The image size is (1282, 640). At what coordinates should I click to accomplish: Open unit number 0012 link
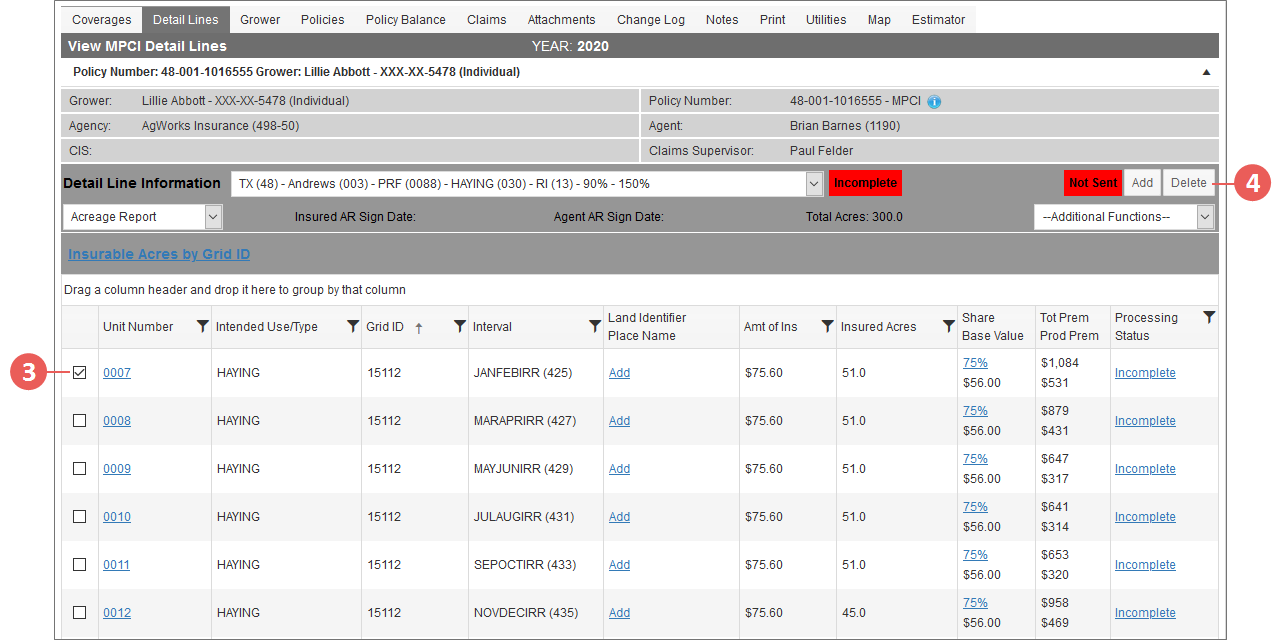tap(117, 613)
